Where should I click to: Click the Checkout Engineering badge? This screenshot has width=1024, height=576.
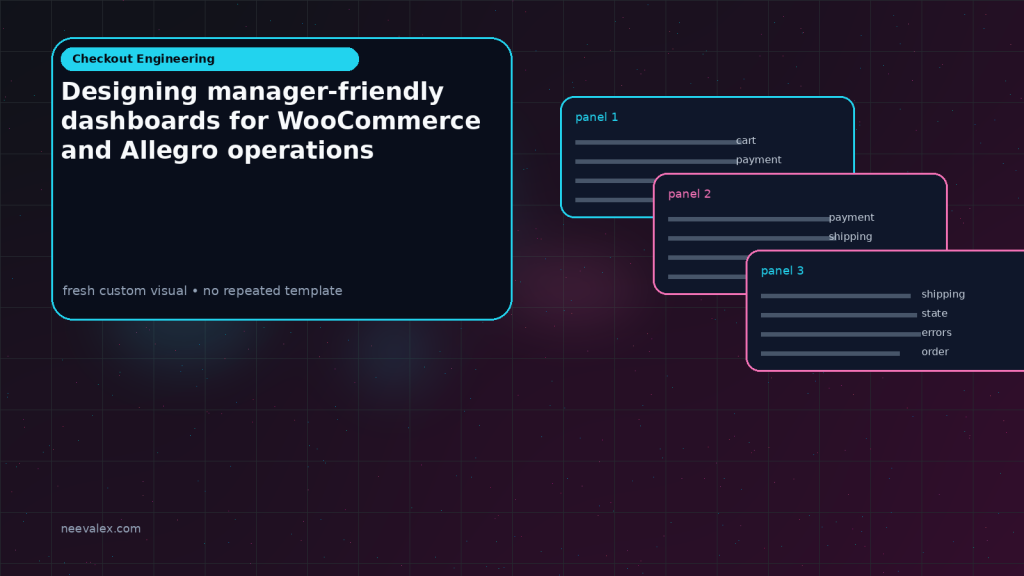click(210, 59)
